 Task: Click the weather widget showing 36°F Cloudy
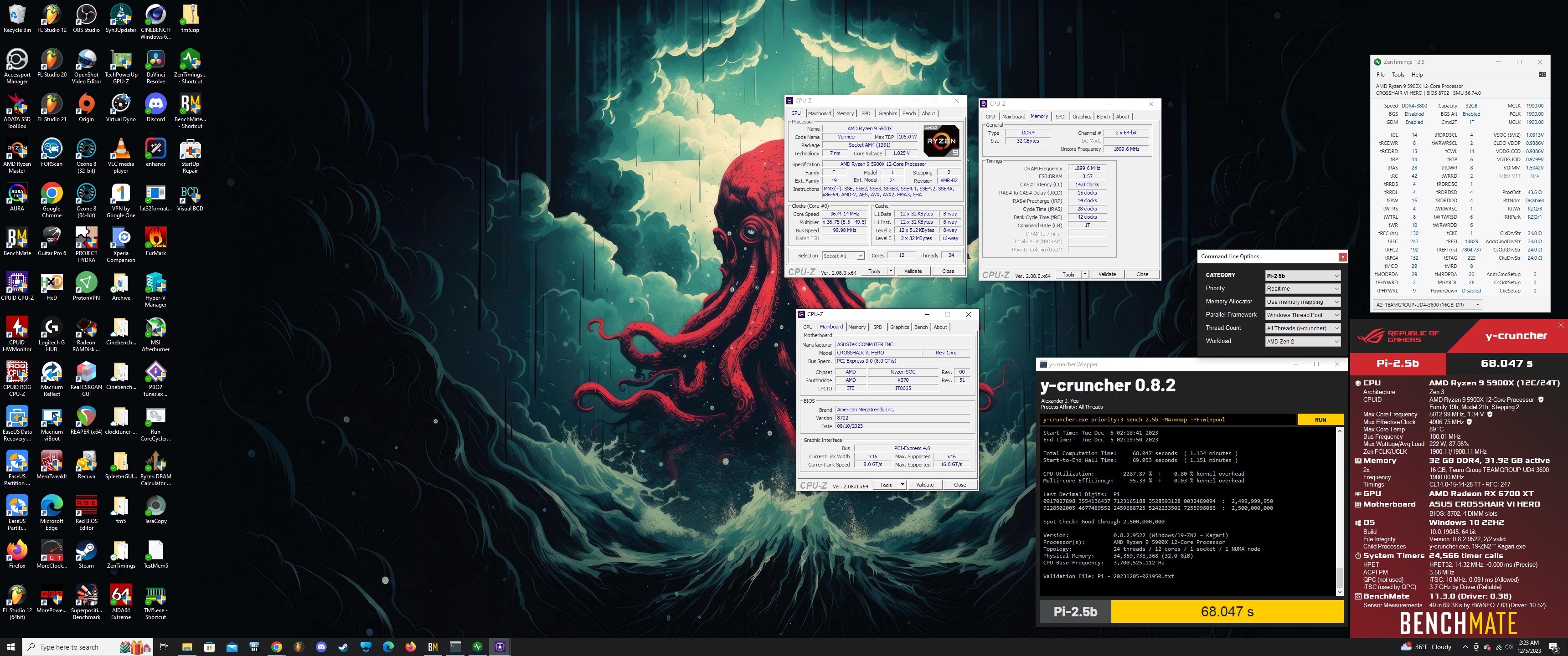coord(1426,647)
